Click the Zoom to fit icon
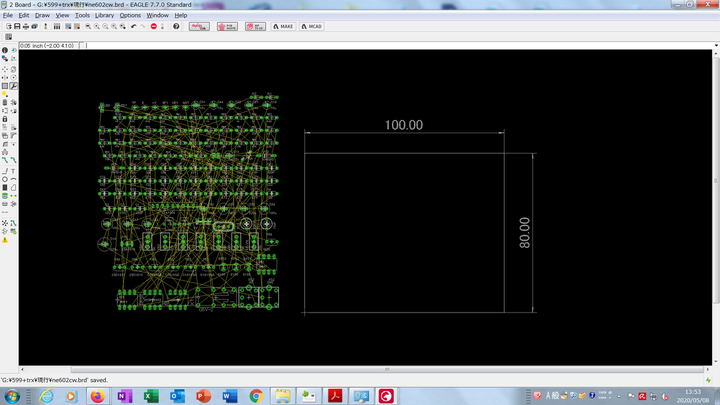The height and width of the screenshot is (405, 720). click(87, 26)
